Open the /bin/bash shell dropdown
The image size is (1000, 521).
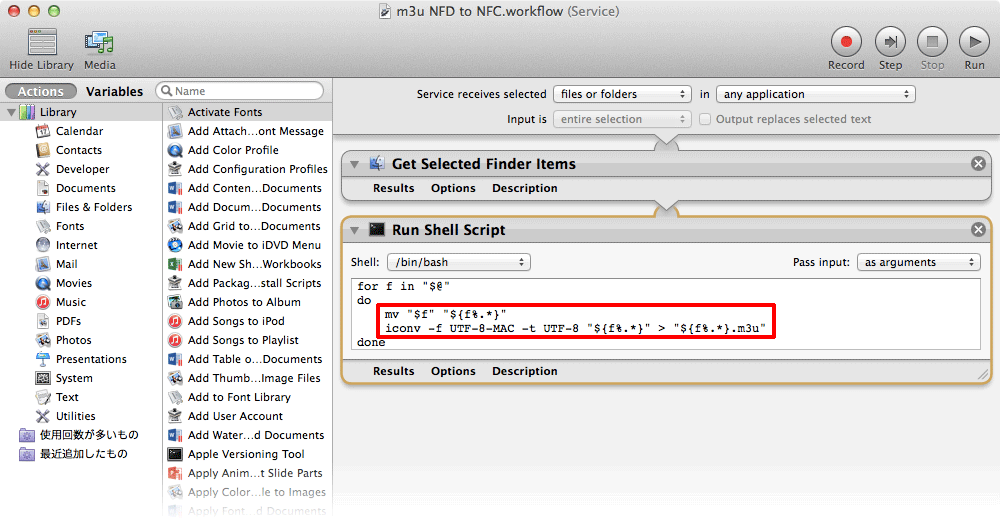coord(459,262)
